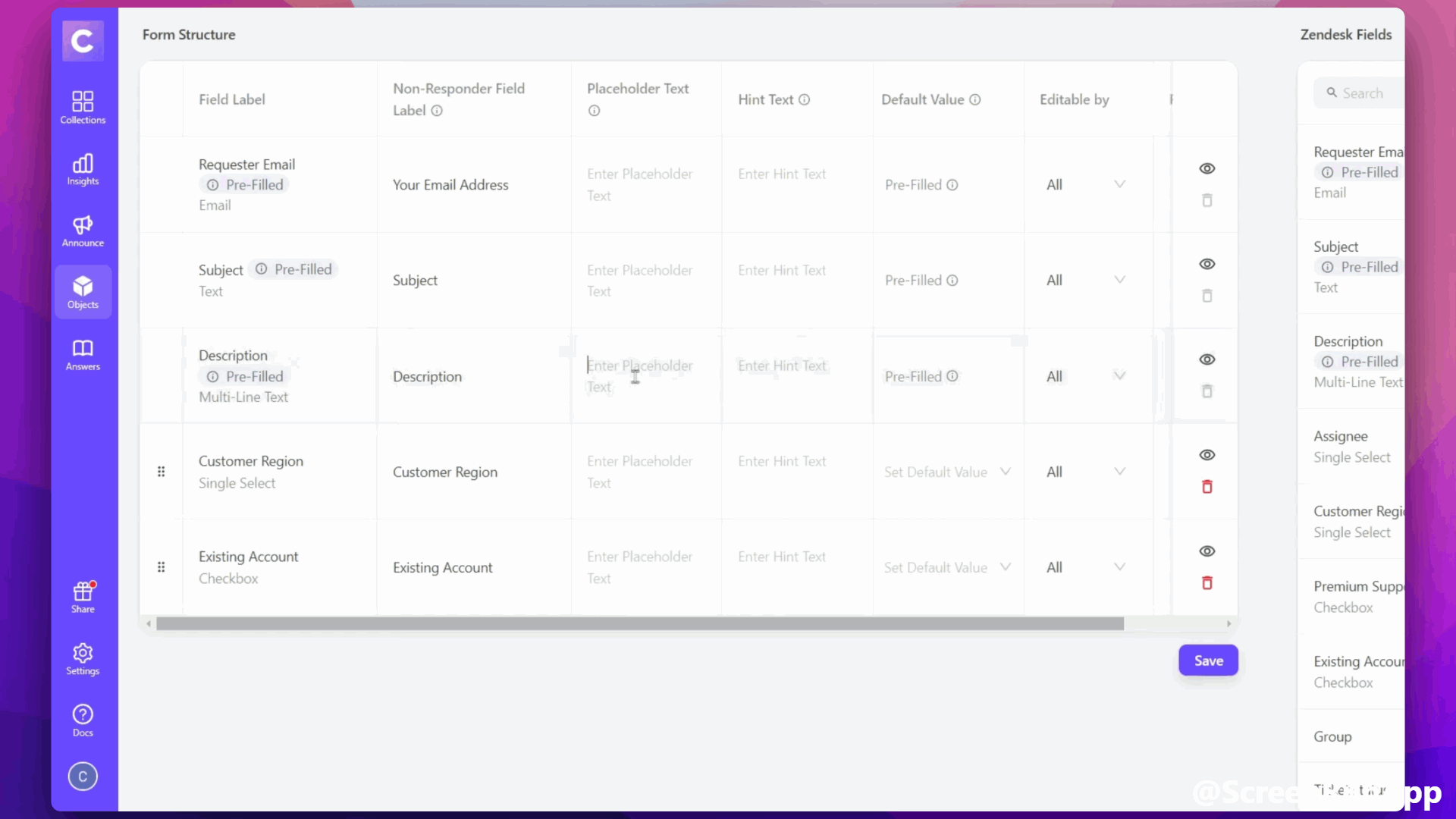The height and width of the screenshot is (819, 1456).
Task: Open the Insights sidebar icon
Action: [x=83, y=169]
